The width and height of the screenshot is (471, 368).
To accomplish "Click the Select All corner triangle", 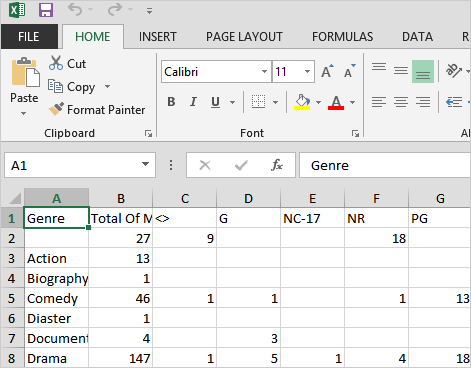I will [x=15, y=198].
